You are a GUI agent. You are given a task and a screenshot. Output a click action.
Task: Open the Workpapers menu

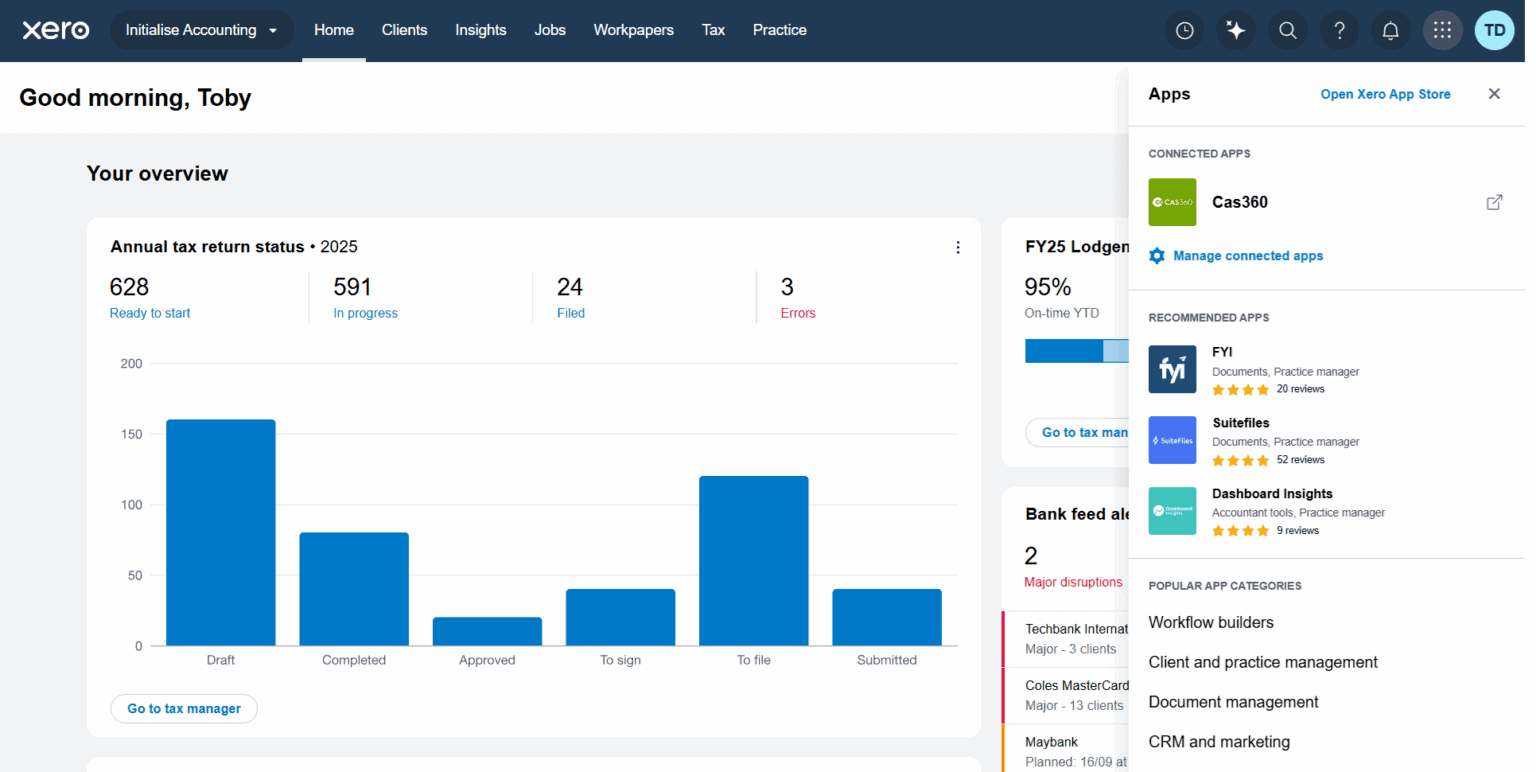point(633,30)
